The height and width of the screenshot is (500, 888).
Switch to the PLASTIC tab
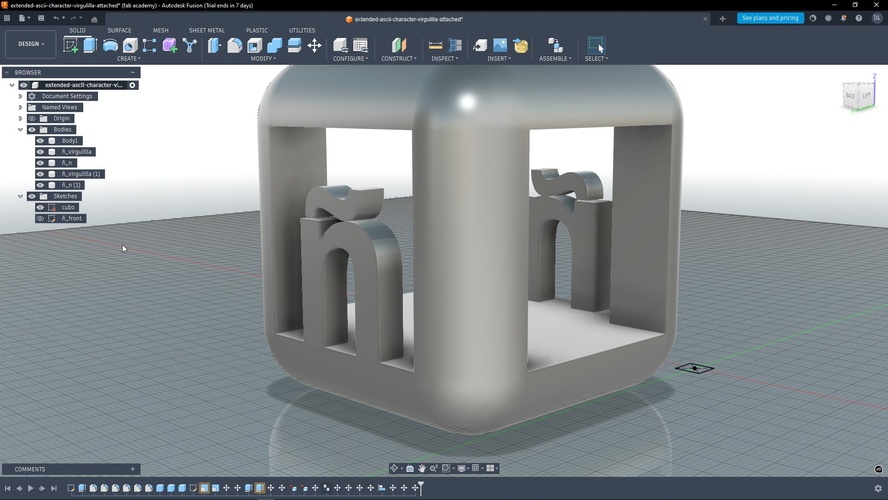click(x=257, y=30)
